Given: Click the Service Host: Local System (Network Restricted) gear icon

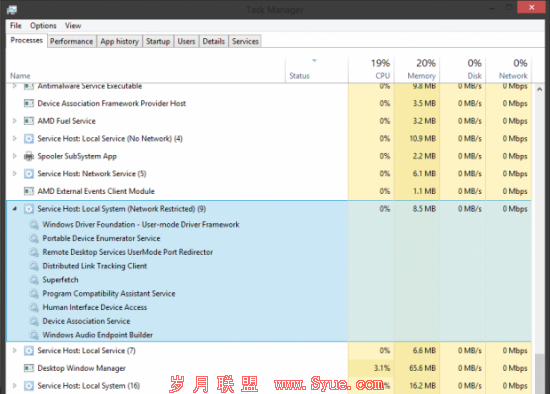Looking at the screenshot, I should click(29, 209).
